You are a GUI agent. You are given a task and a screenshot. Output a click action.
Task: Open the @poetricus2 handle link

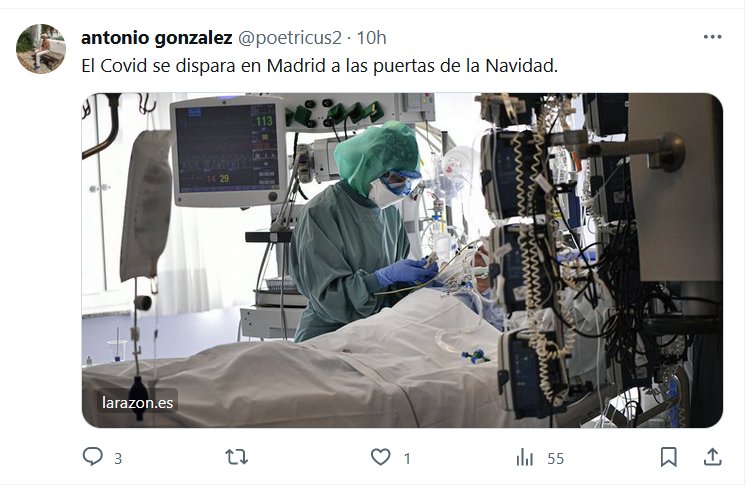point(290,37)
